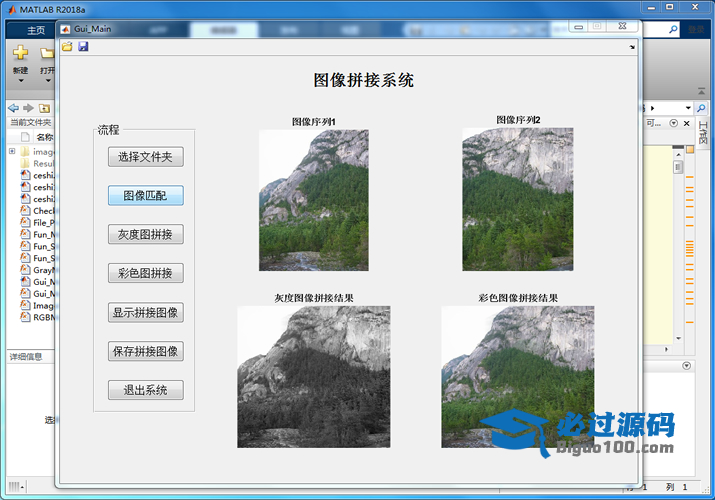This screenshot has width=715, height=500.
Task: Start 彩色图拼接 color stitching
Action: pyautogui.click(x=145, y=273)
